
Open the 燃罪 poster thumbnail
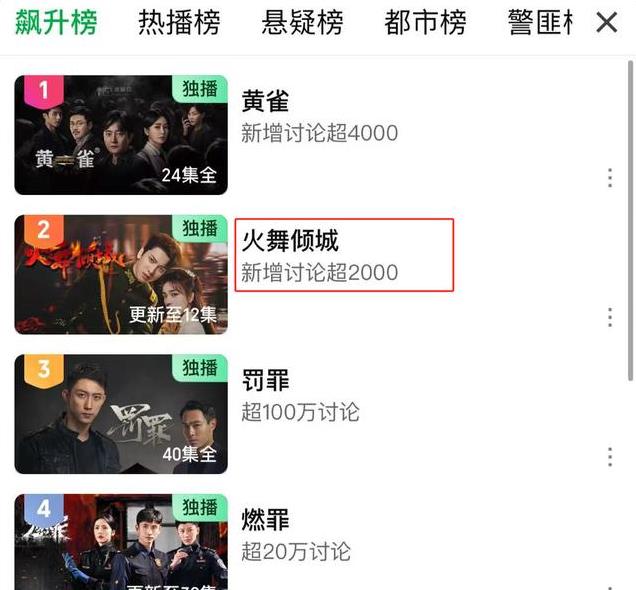coord(121,542)
